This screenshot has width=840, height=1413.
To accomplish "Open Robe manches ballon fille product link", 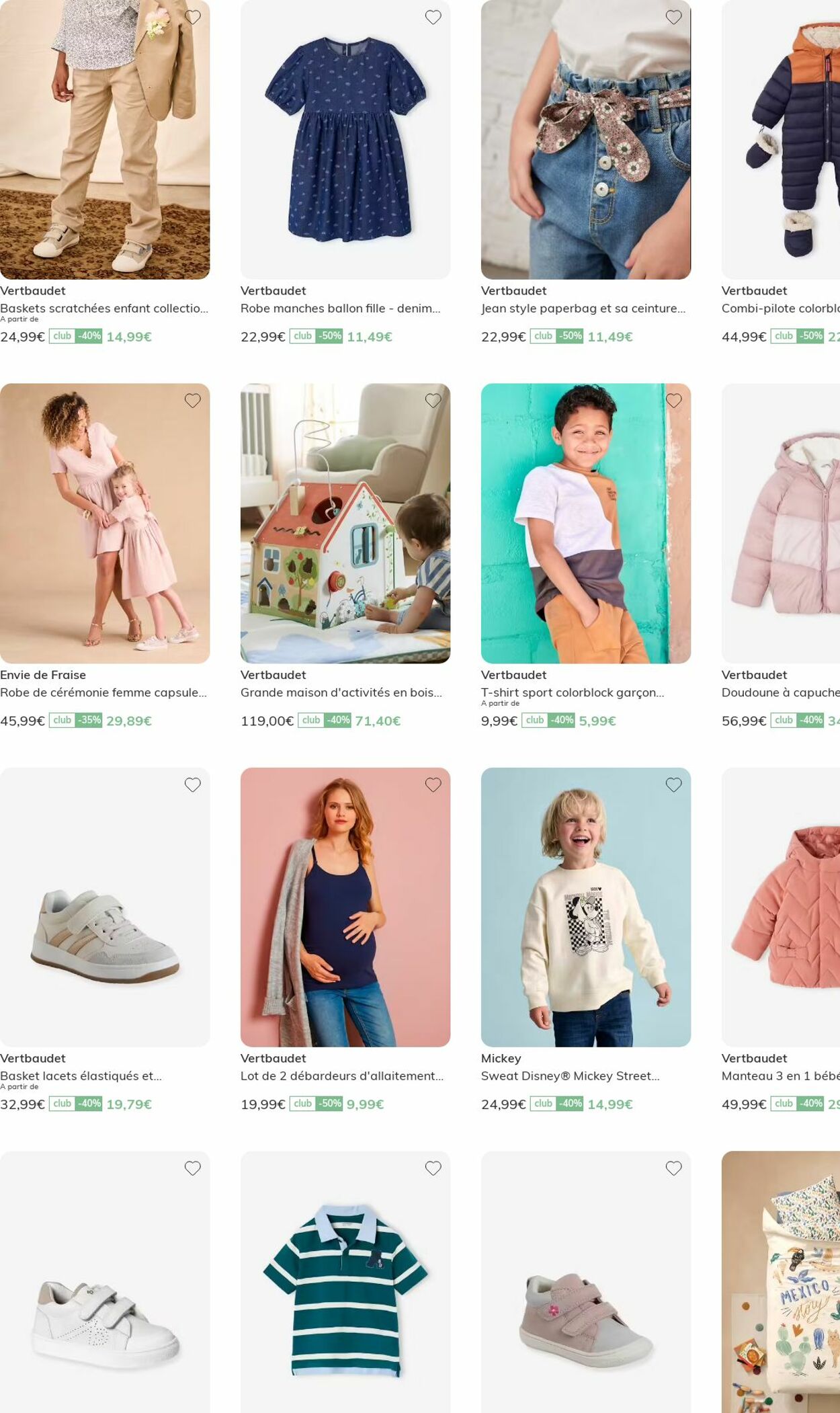I will [x=341, y=309].
